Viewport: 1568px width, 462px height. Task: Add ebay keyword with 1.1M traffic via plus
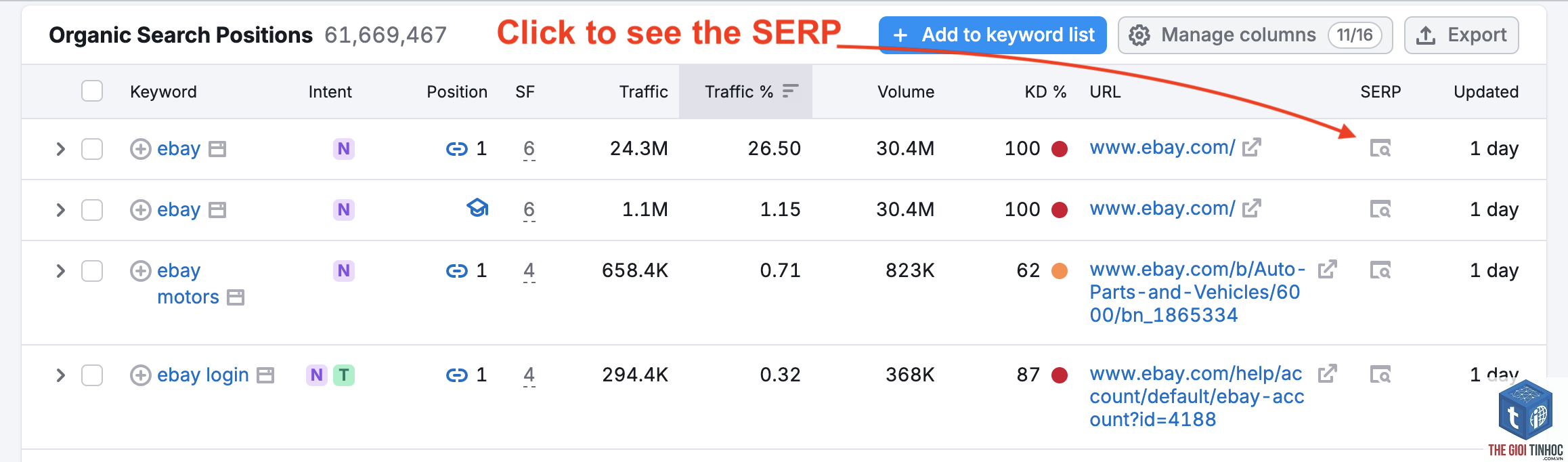(140, 210)
